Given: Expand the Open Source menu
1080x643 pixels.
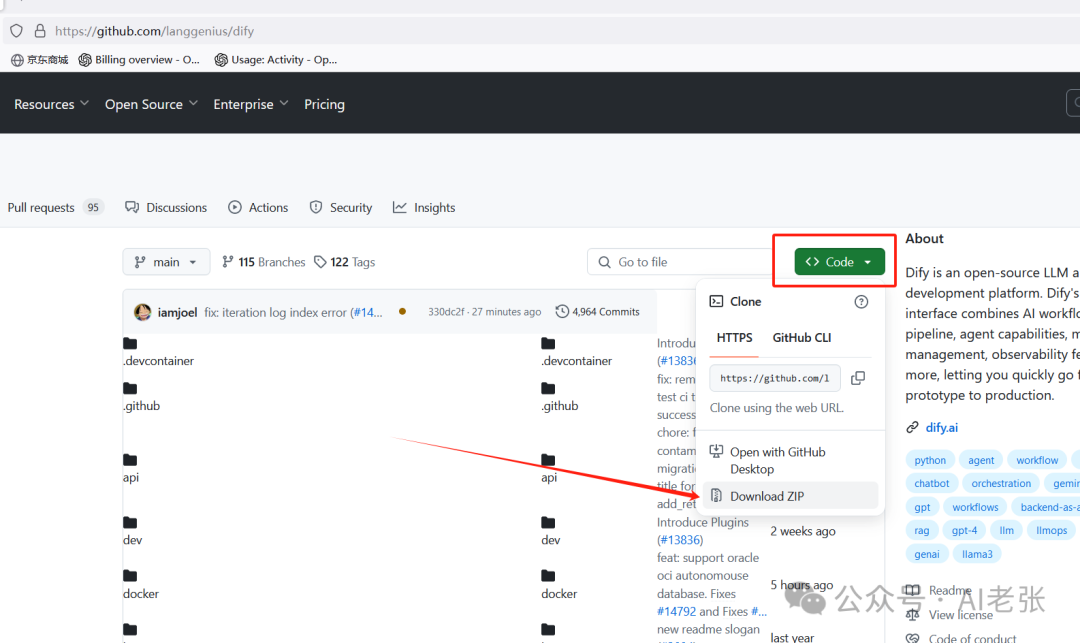Looking at the screenshot, I should (x=152, y=104).
